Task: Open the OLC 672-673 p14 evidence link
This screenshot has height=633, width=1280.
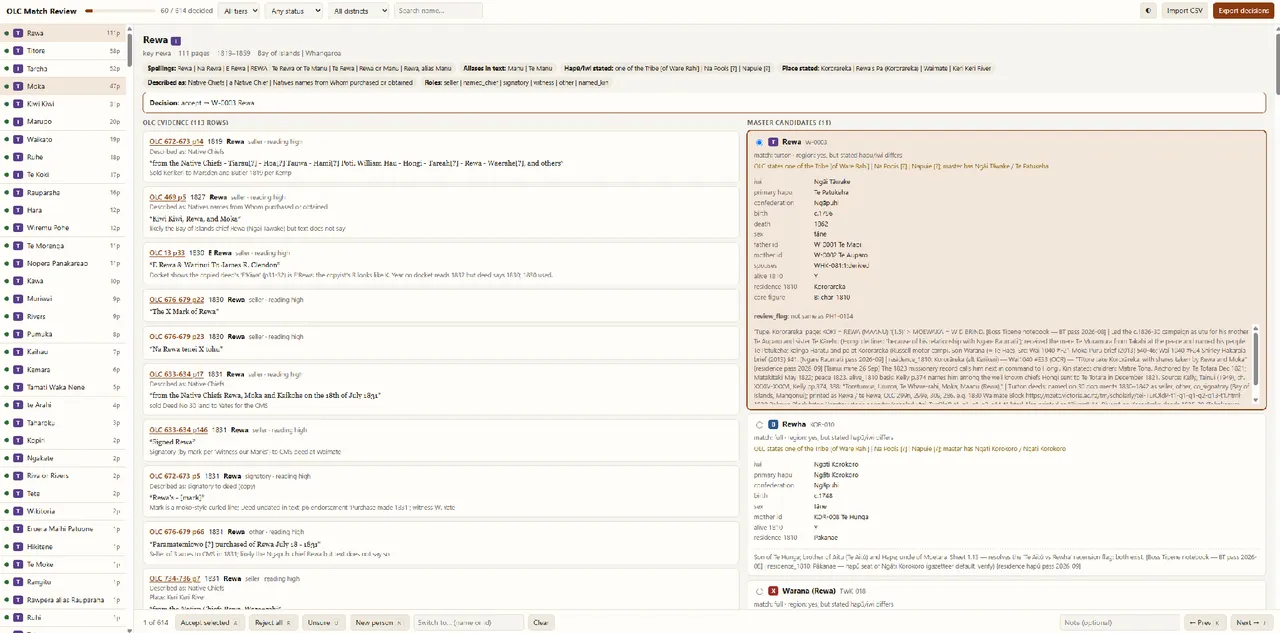Action: 176,141
